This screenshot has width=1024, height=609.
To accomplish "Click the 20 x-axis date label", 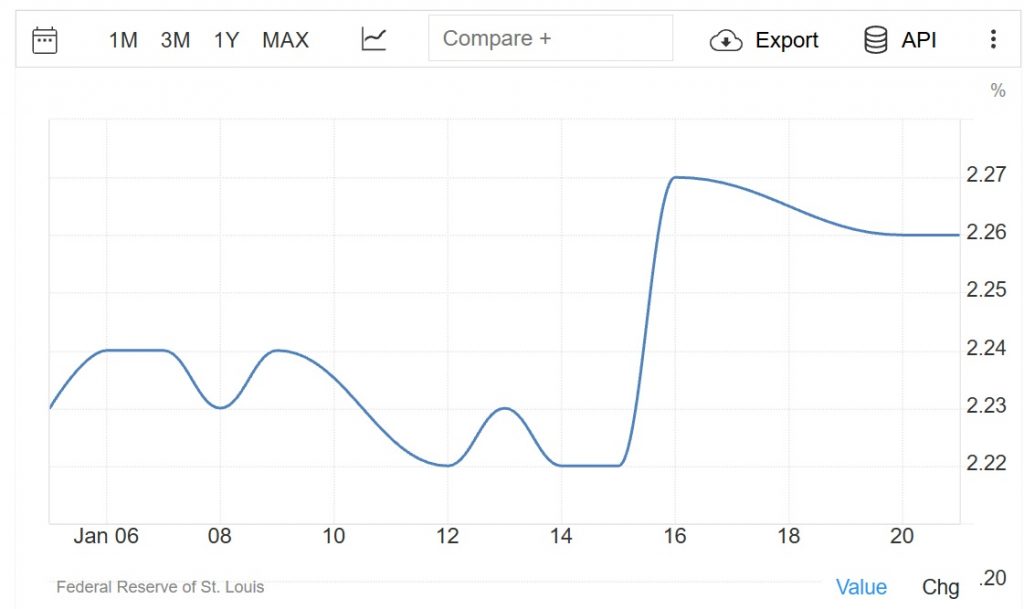I will click(902, 536).
